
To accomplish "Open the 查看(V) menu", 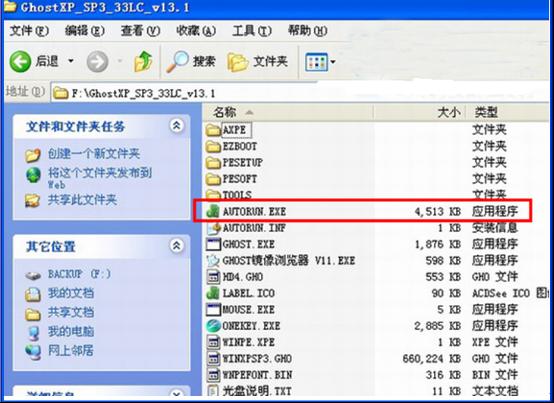I will pyautogui.click(x=140, y=31).
